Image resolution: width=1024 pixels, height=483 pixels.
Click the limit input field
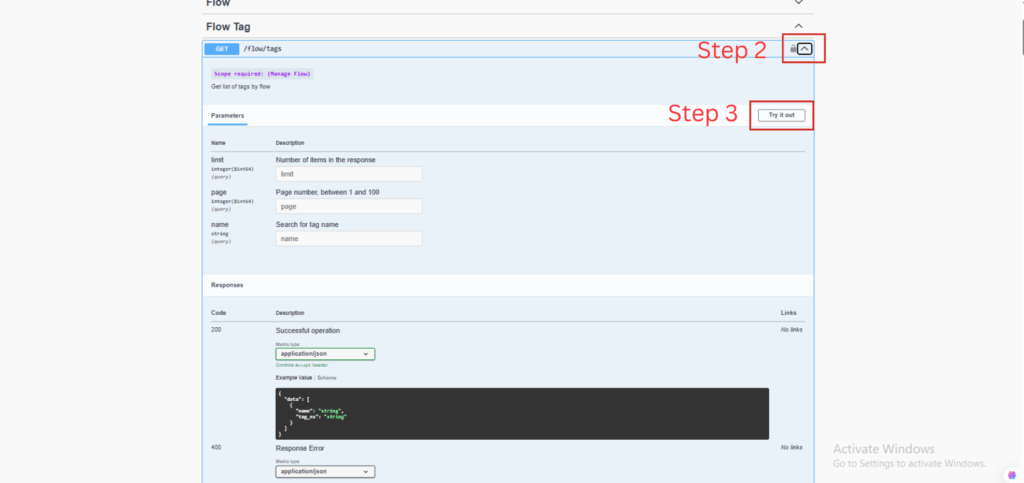tap(348, 174)
